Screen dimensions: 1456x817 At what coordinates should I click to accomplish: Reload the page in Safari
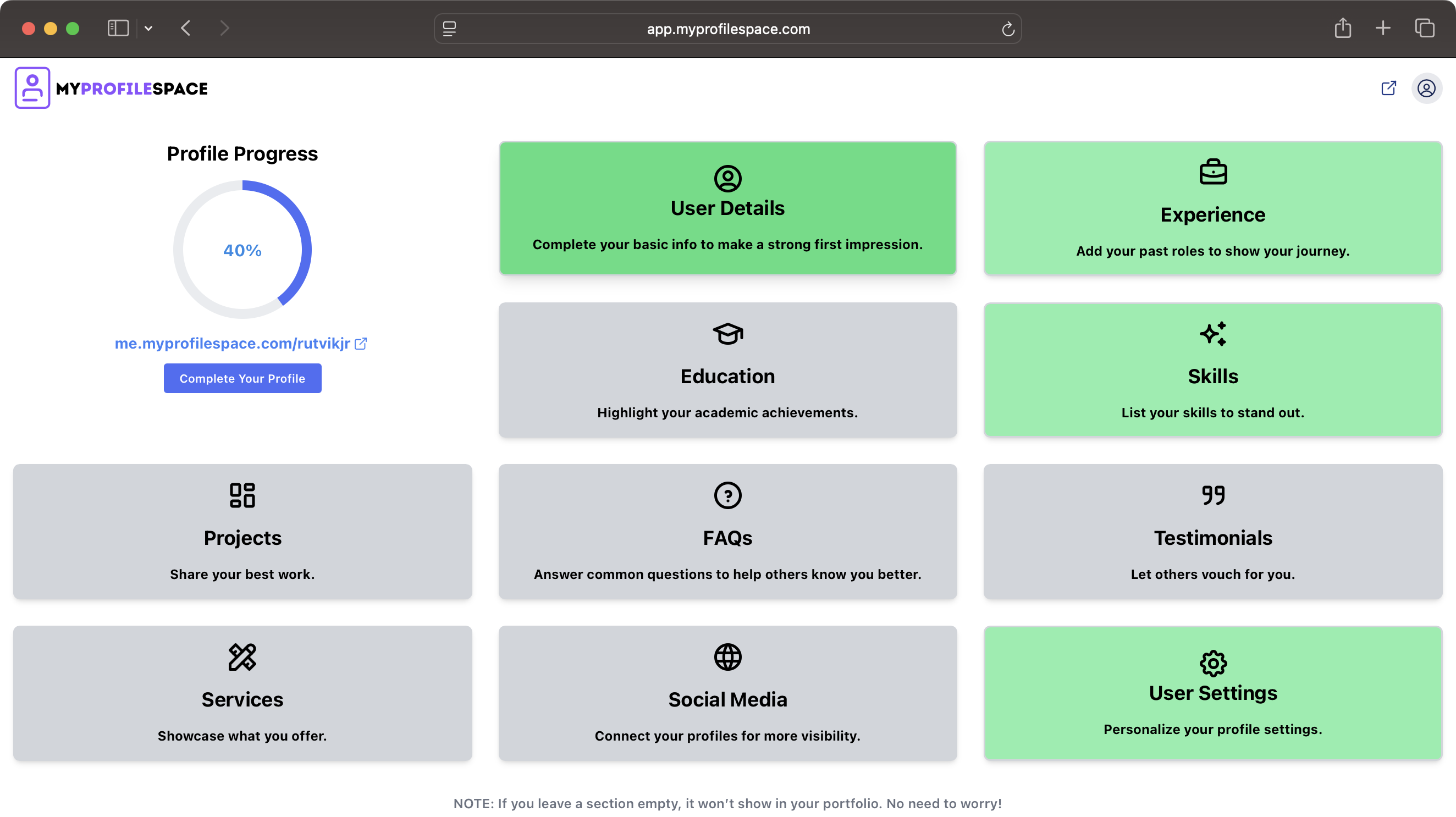[1008, 29]
